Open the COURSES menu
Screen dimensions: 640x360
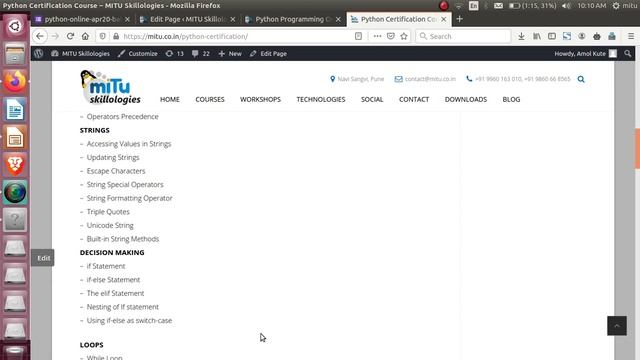pyautogui.click(x=210, y=99)
